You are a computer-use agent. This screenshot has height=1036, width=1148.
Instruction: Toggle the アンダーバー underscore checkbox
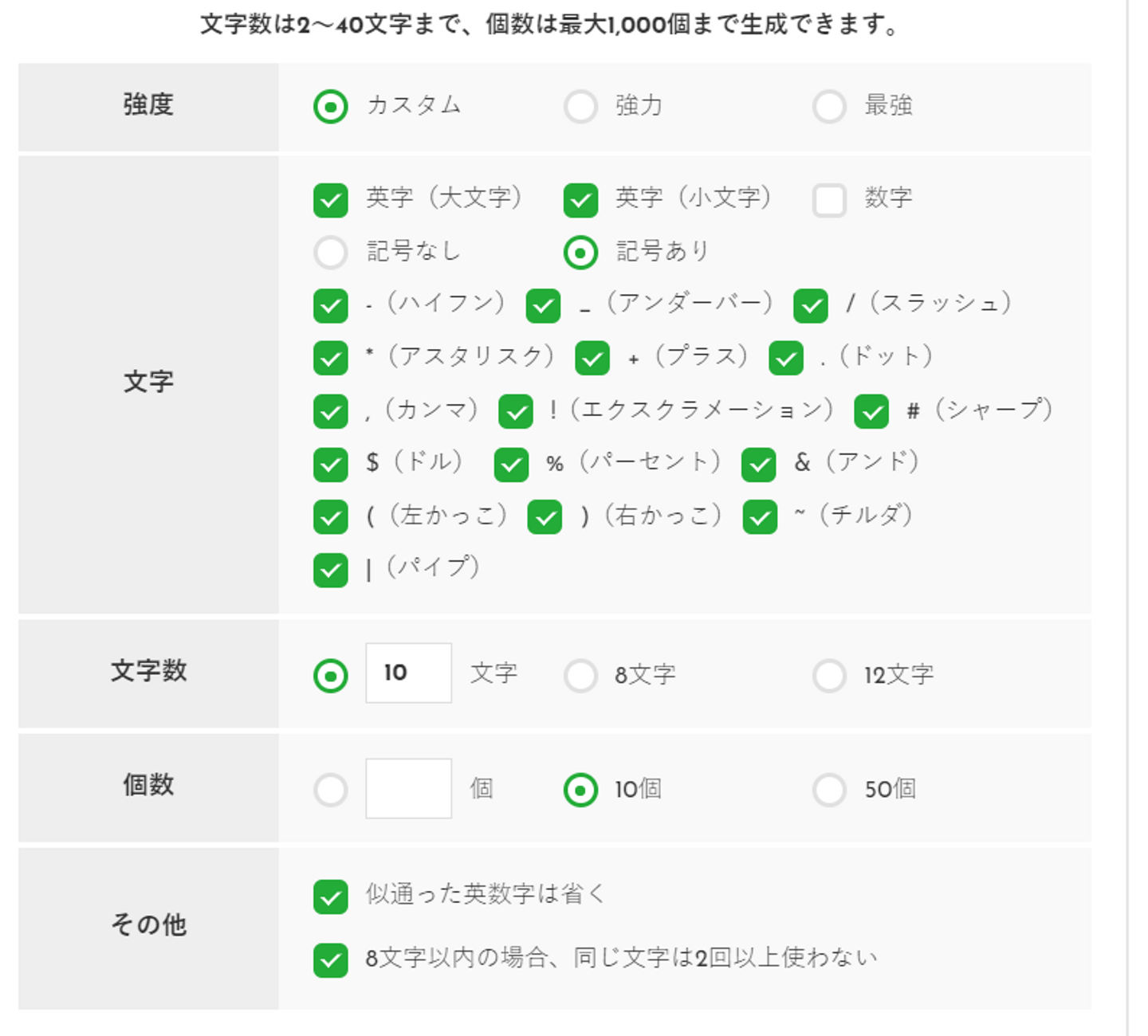point(543,306)
